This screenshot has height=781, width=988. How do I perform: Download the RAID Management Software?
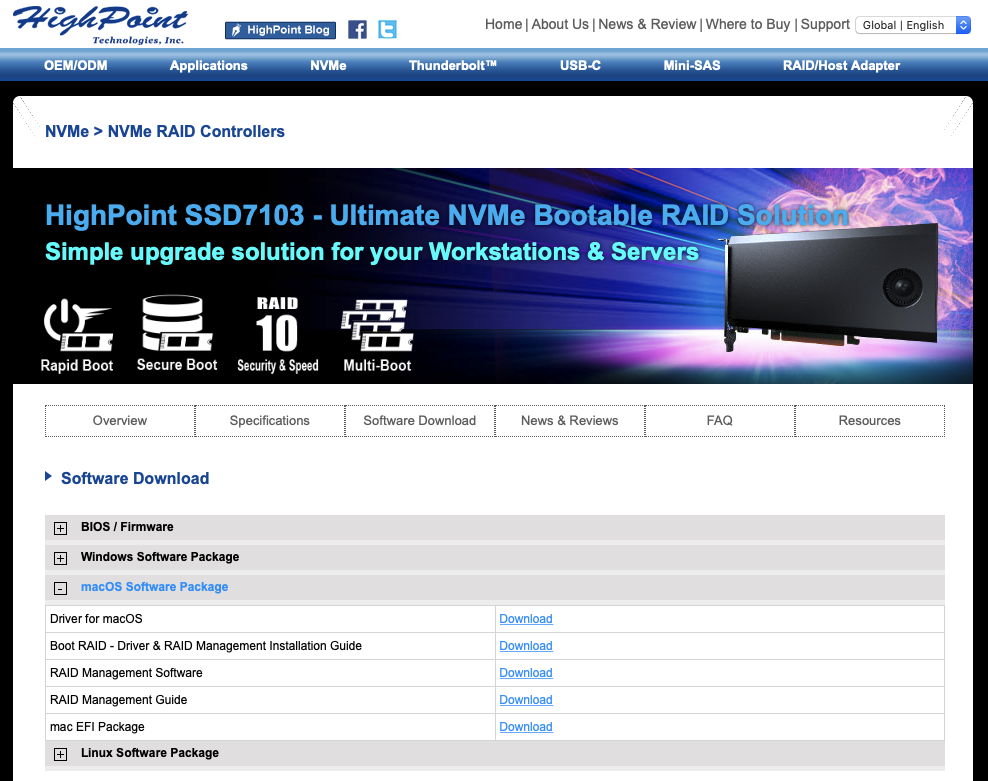526,673
